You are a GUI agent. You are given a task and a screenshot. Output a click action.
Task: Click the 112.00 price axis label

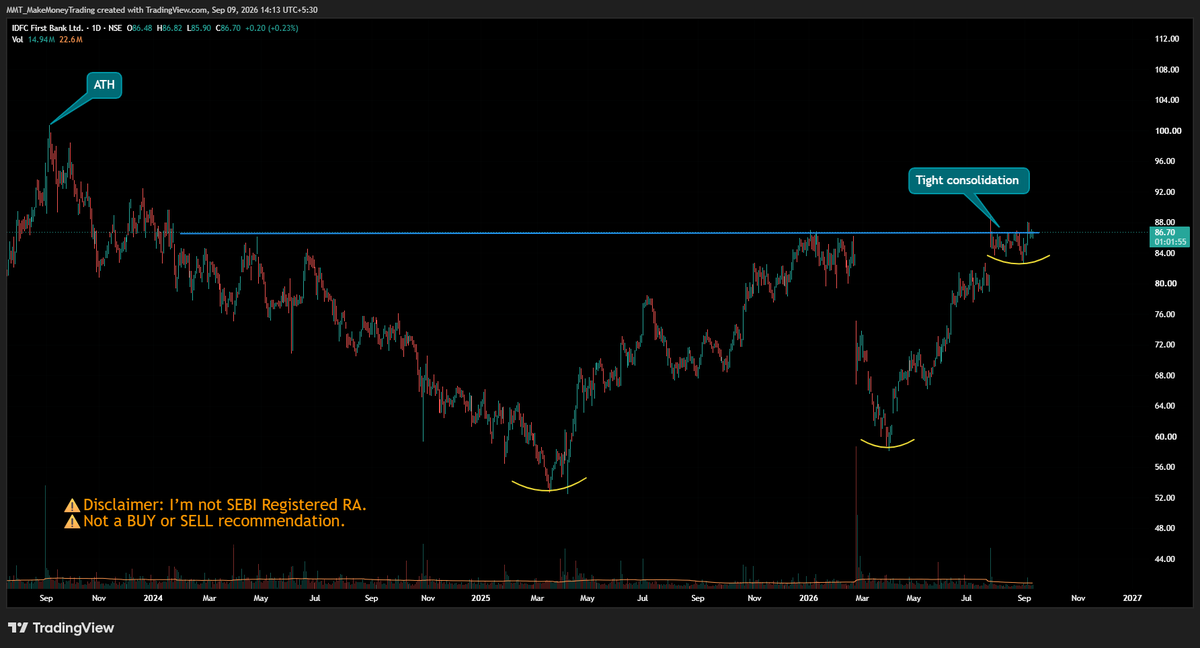(1169, 39)
